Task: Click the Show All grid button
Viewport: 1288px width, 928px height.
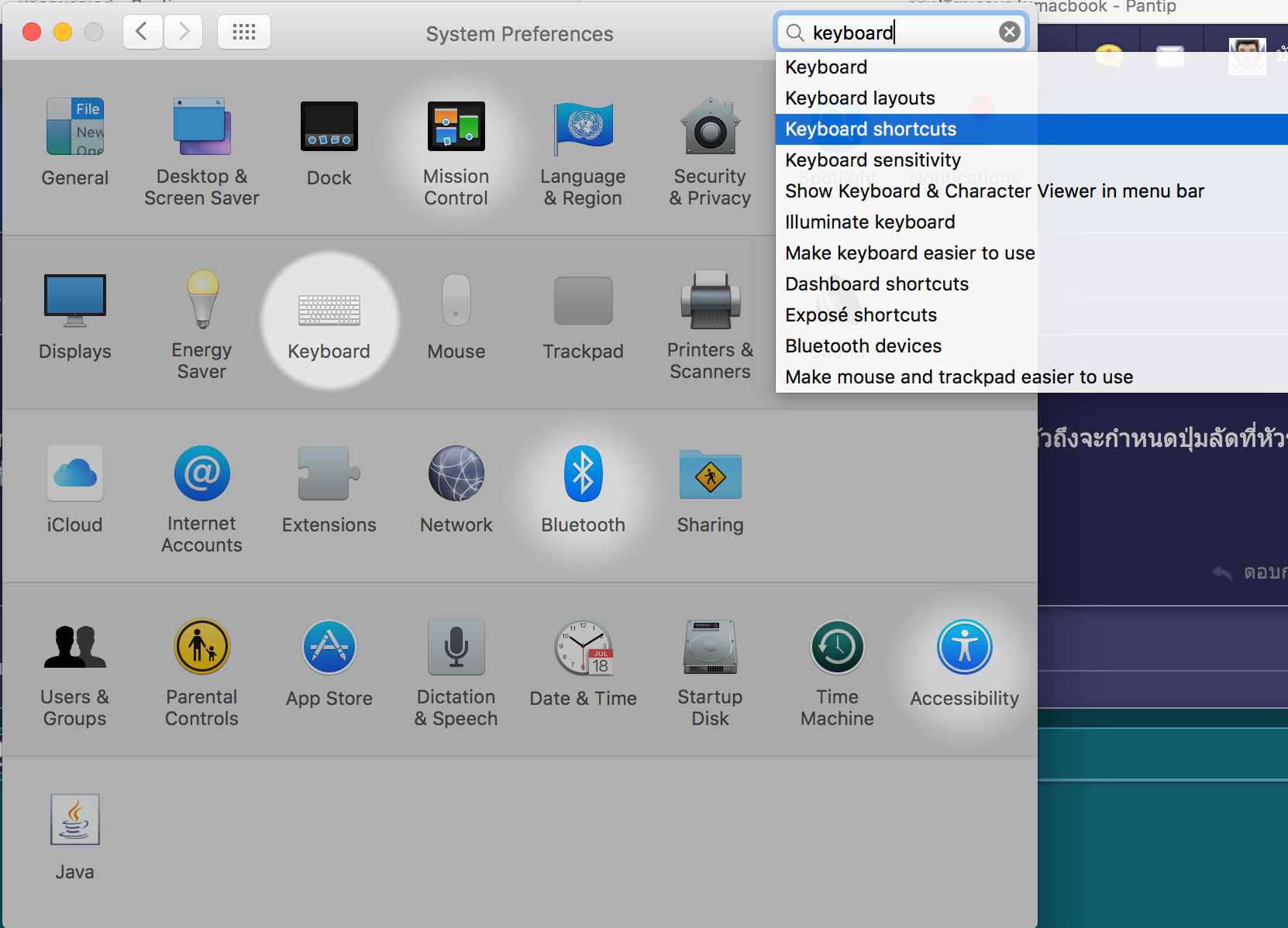Action: (244, 32)
